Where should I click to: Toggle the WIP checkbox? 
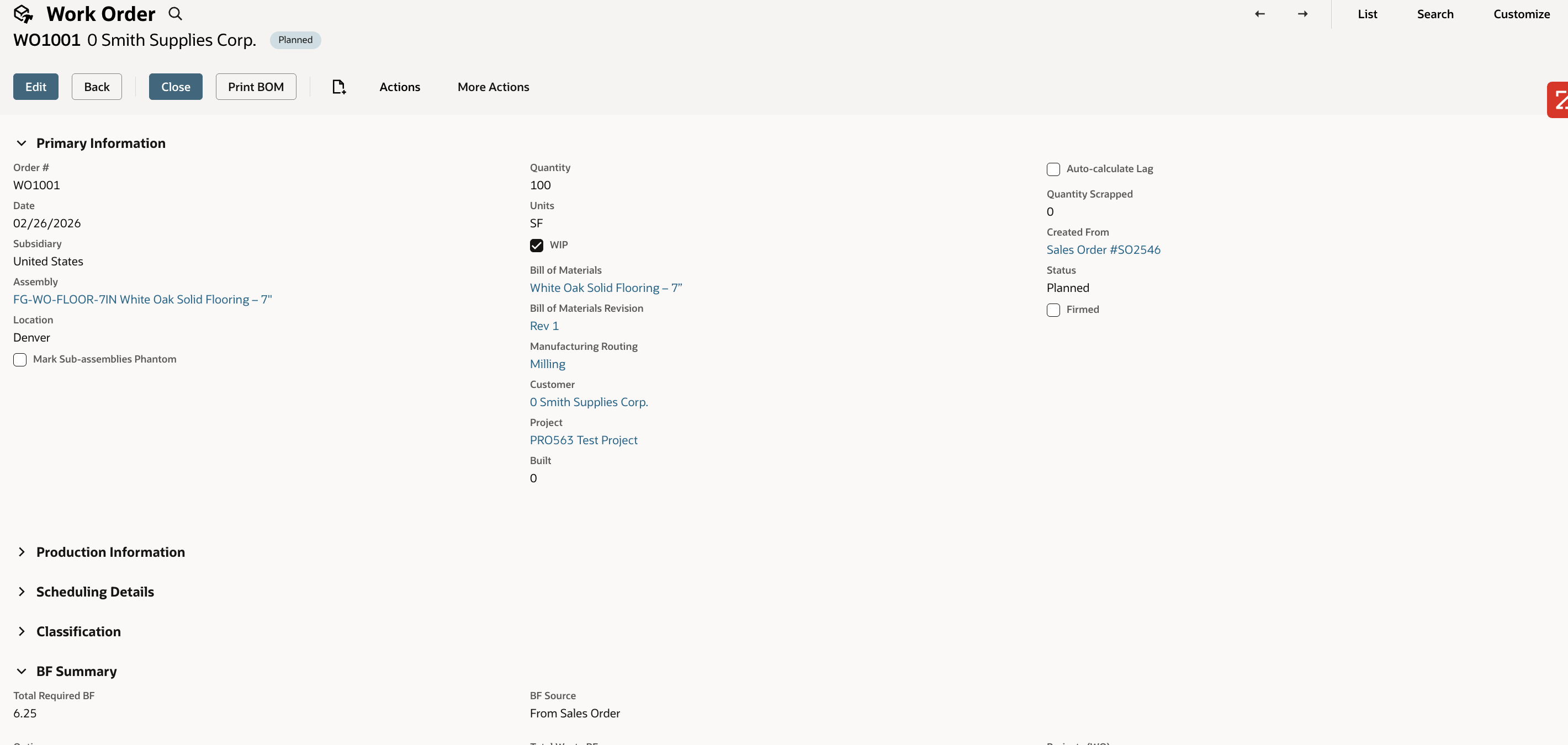point(536,245)
